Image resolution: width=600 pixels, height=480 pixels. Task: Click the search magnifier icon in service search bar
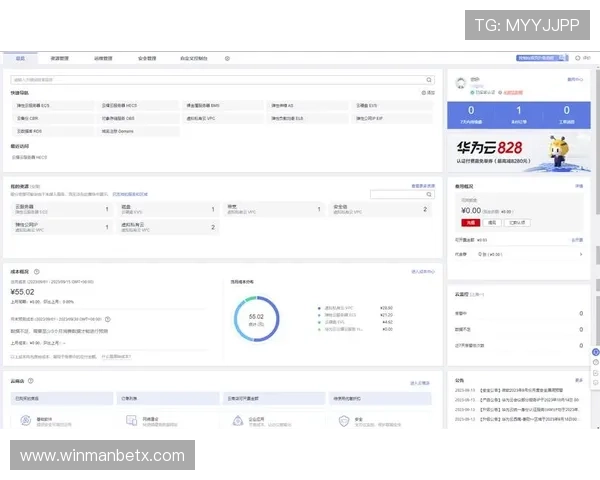429,78
